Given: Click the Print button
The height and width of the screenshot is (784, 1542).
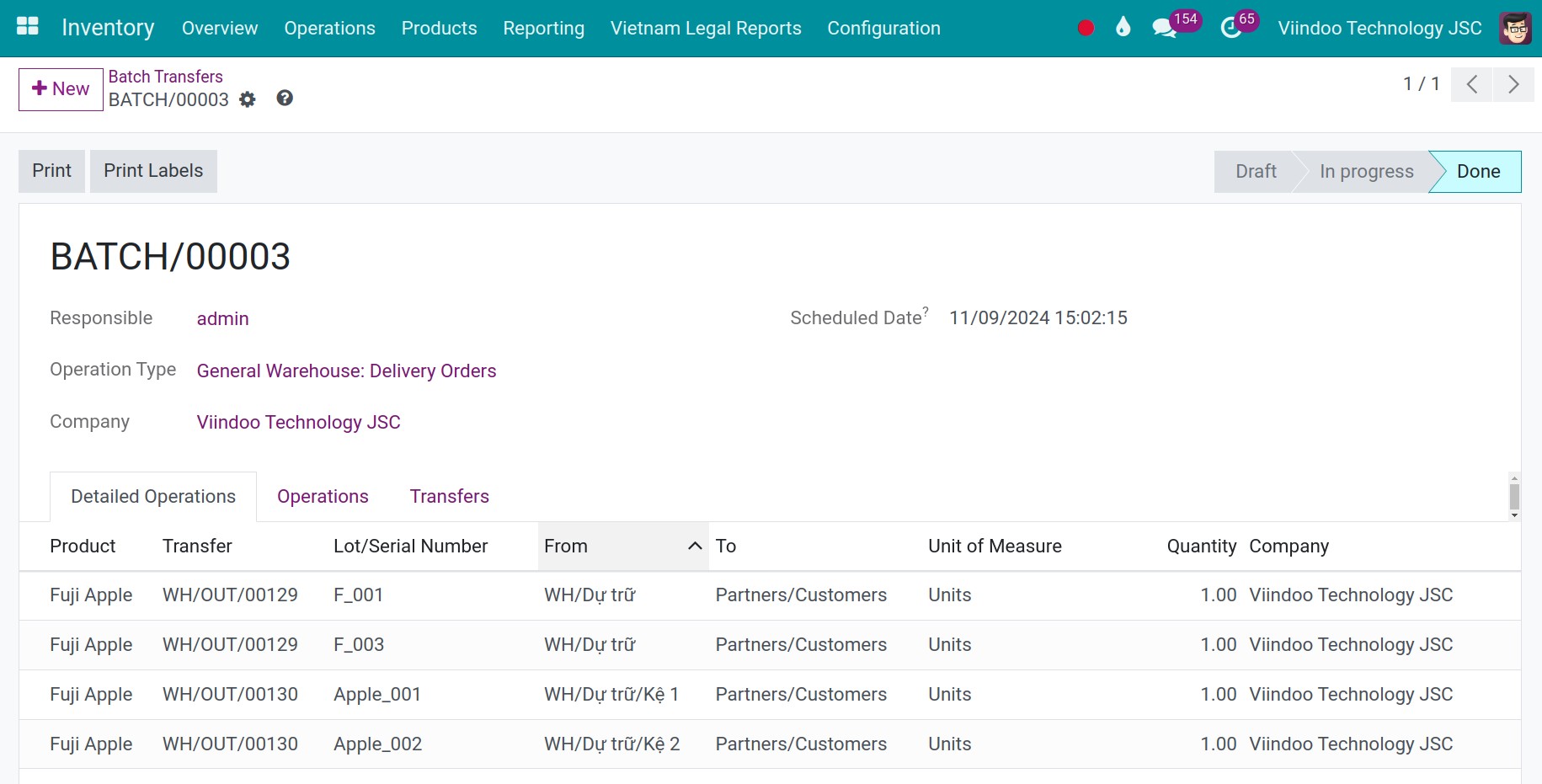Looking at the screenshot, I should [51, 171].
